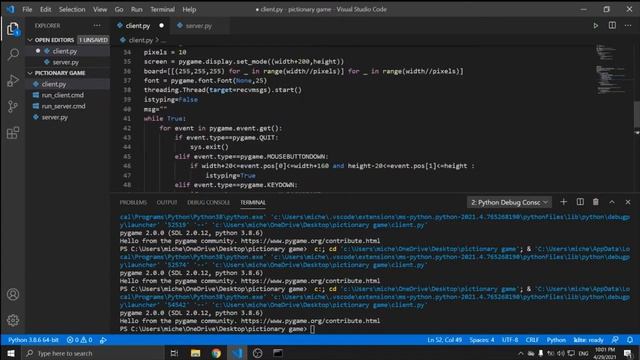Open the Search view in activity bar
Screen dimensions: 640x360
coord(13,54)
